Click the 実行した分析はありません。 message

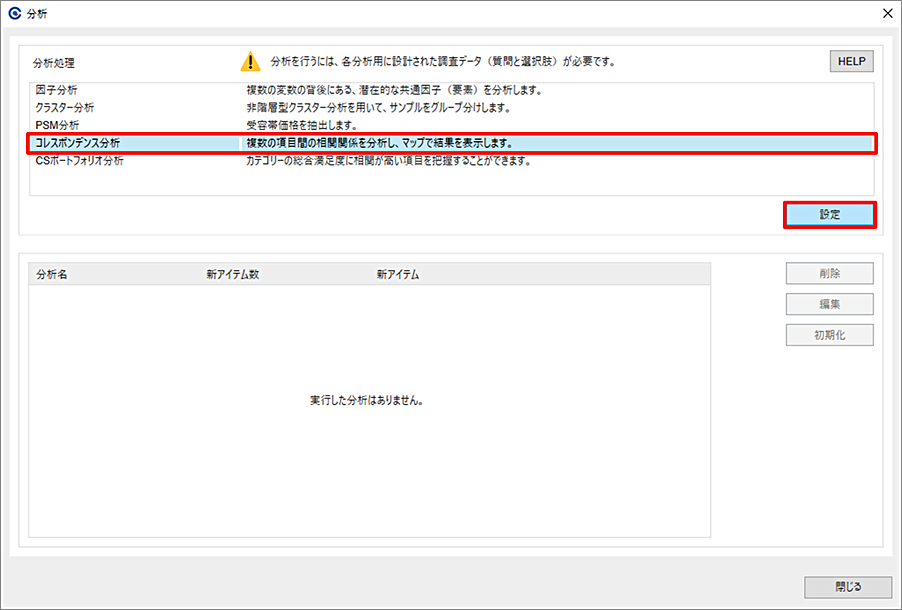click(367, 401)
